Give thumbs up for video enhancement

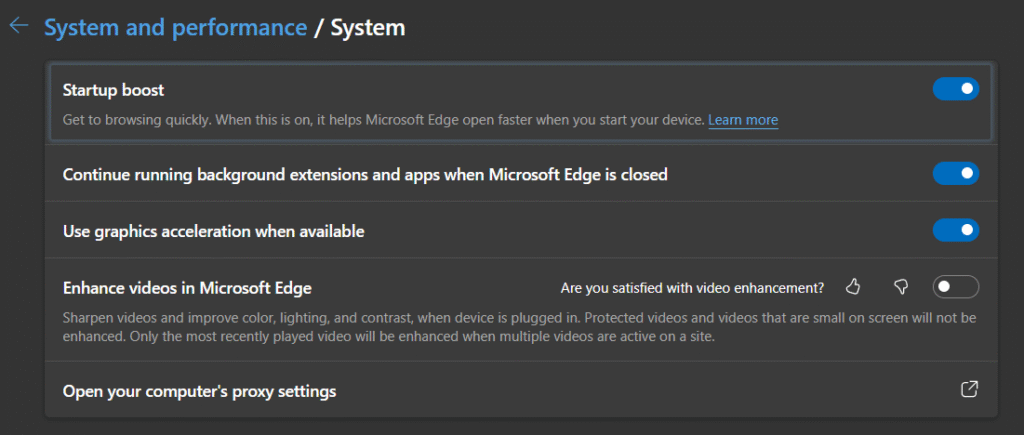pos(853,287)
